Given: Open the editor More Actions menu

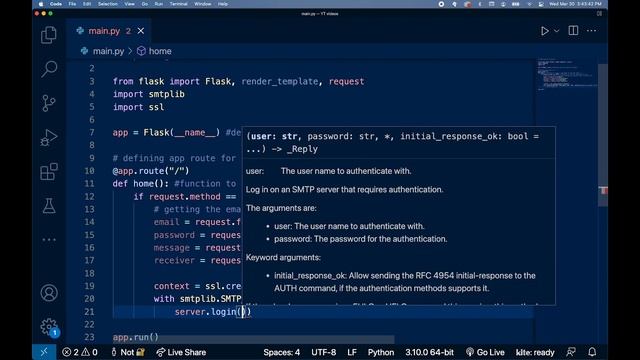Looking at the screenshot, I should [x=591, y=31].
